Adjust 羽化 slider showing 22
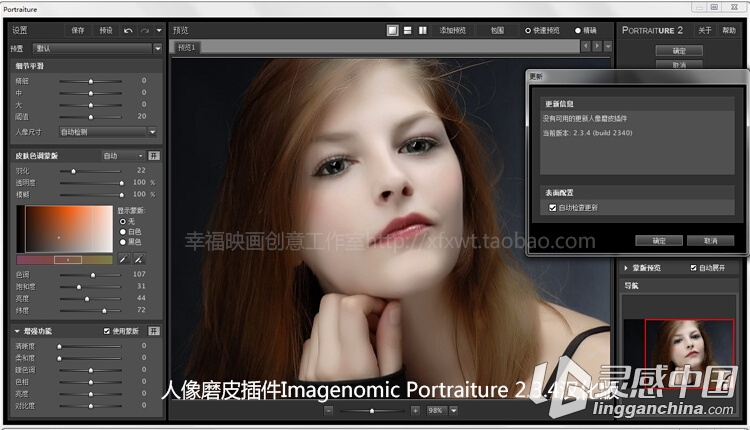This screenshot has height=430, width=750. tap(90, 171)
